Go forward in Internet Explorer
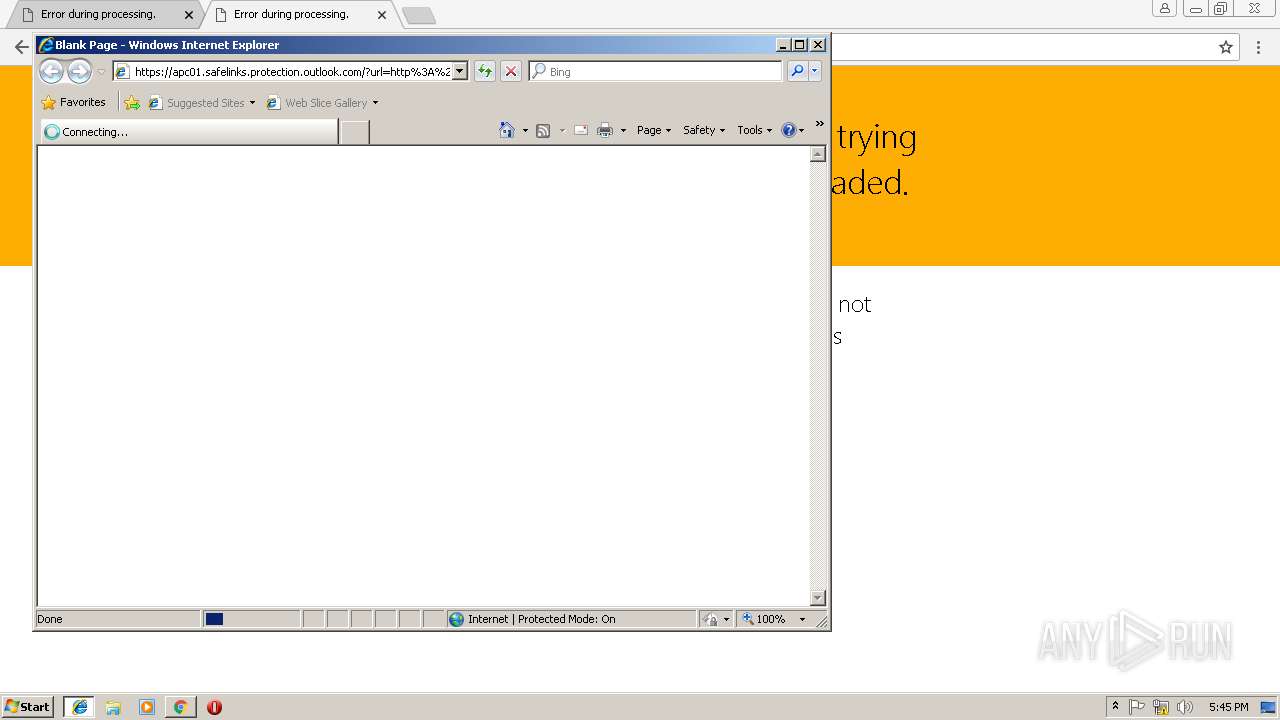 [x=80, y=71]
